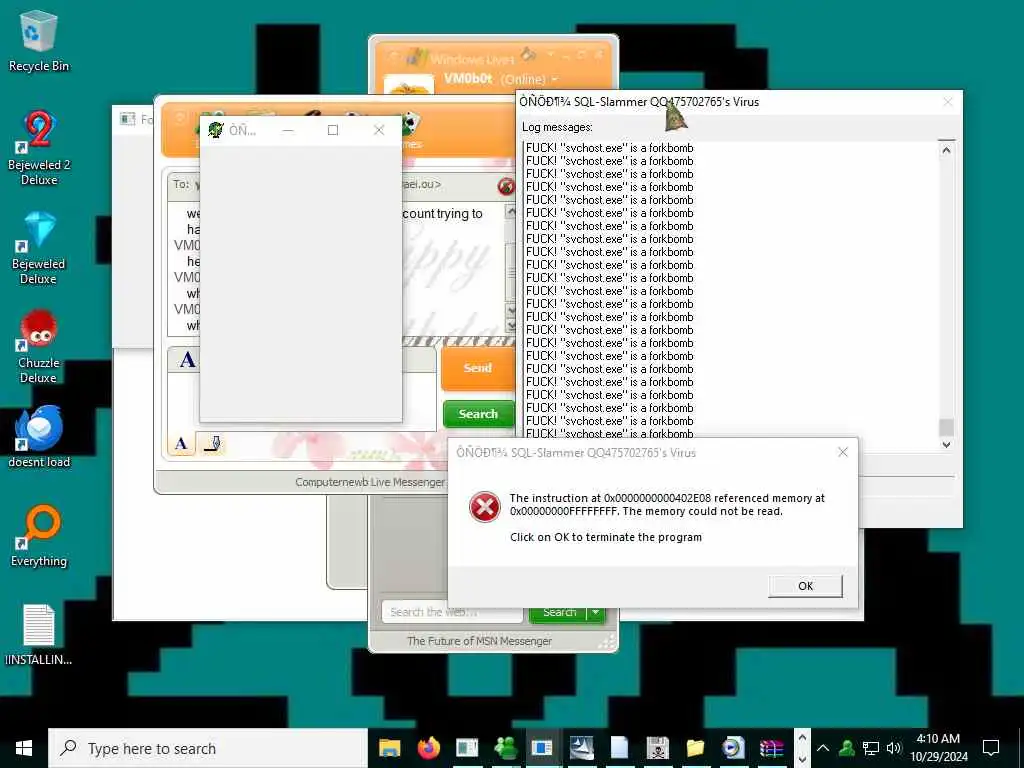Image resolution: width=1024 pixels, height=768 pixels.
Task: Click the active window icon in the taskbar
Action: 542,748
